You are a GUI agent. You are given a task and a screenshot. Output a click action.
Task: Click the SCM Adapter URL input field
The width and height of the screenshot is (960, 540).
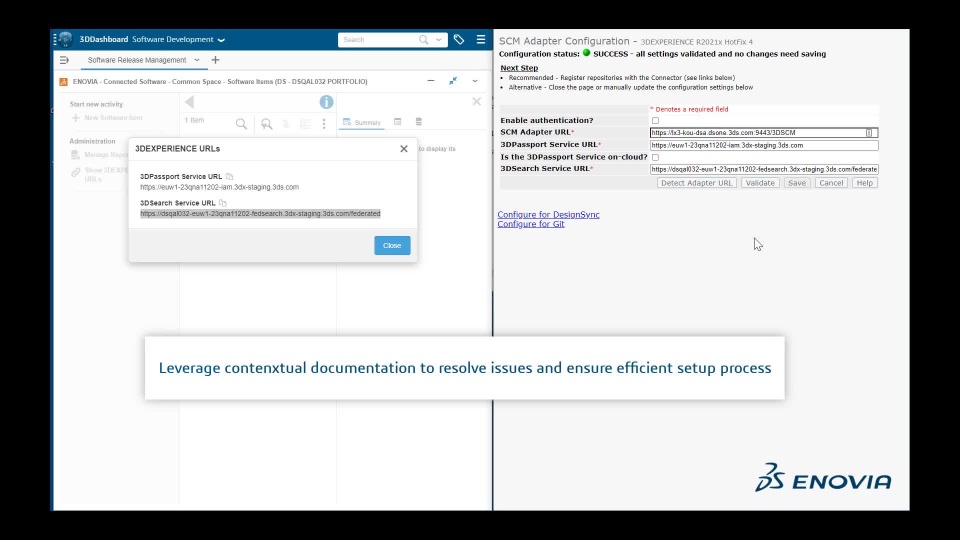point(764,133)
